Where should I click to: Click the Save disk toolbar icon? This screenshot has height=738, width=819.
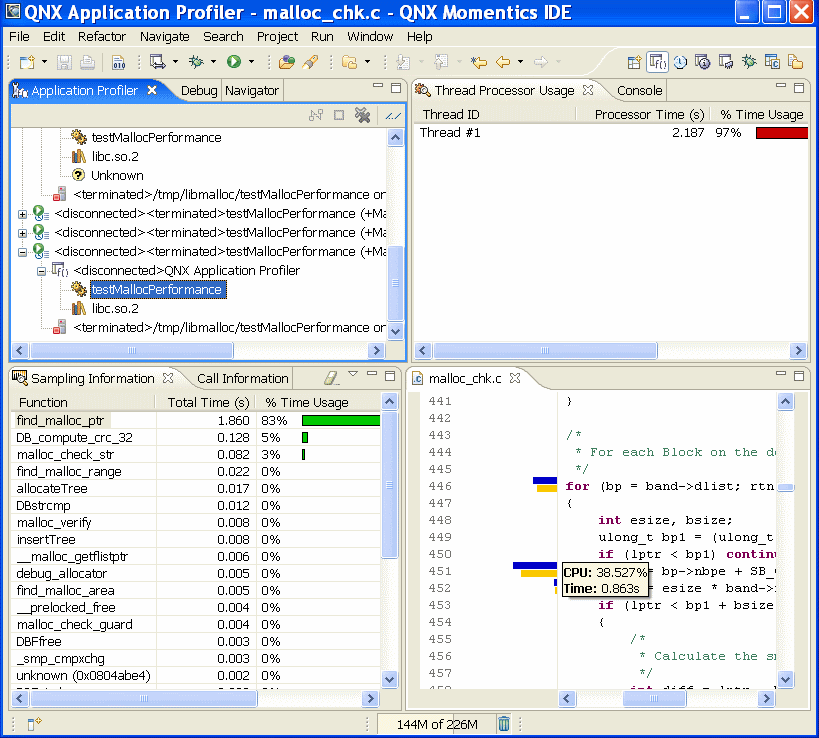64,62
